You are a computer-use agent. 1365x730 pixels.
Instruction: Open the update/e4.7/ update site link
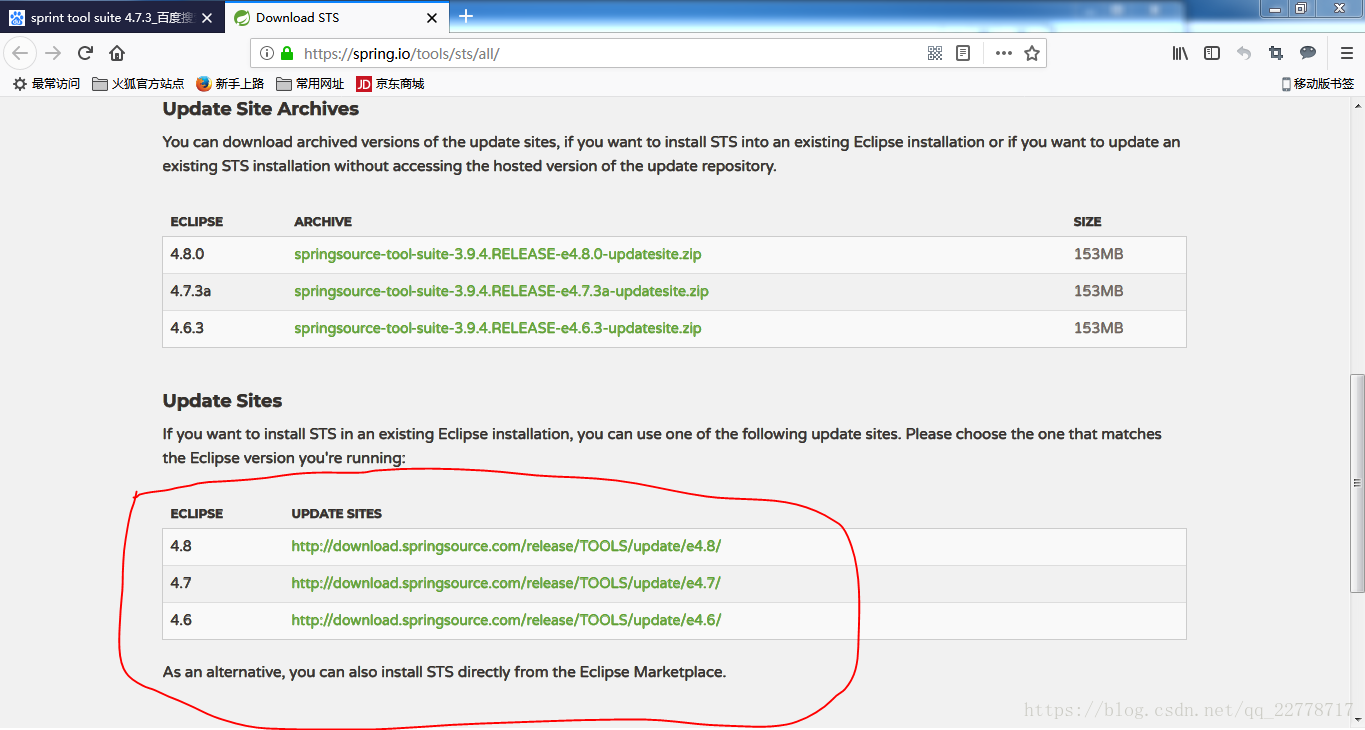coord(506,583)
